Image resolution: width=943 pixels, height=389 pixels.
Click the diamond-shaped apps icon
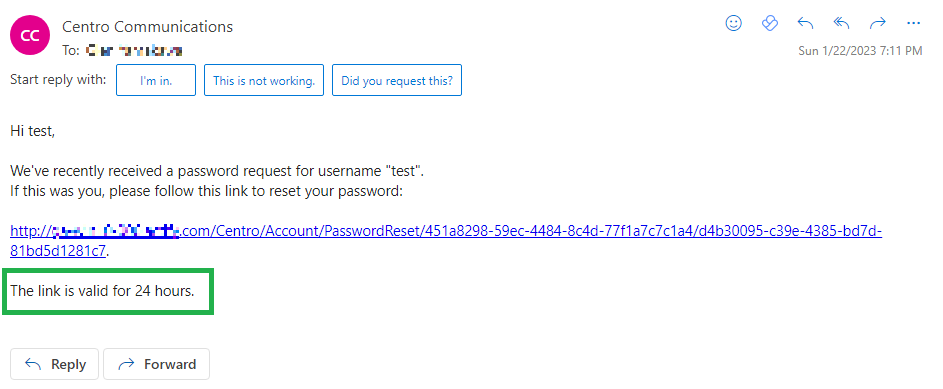(769, 23)
